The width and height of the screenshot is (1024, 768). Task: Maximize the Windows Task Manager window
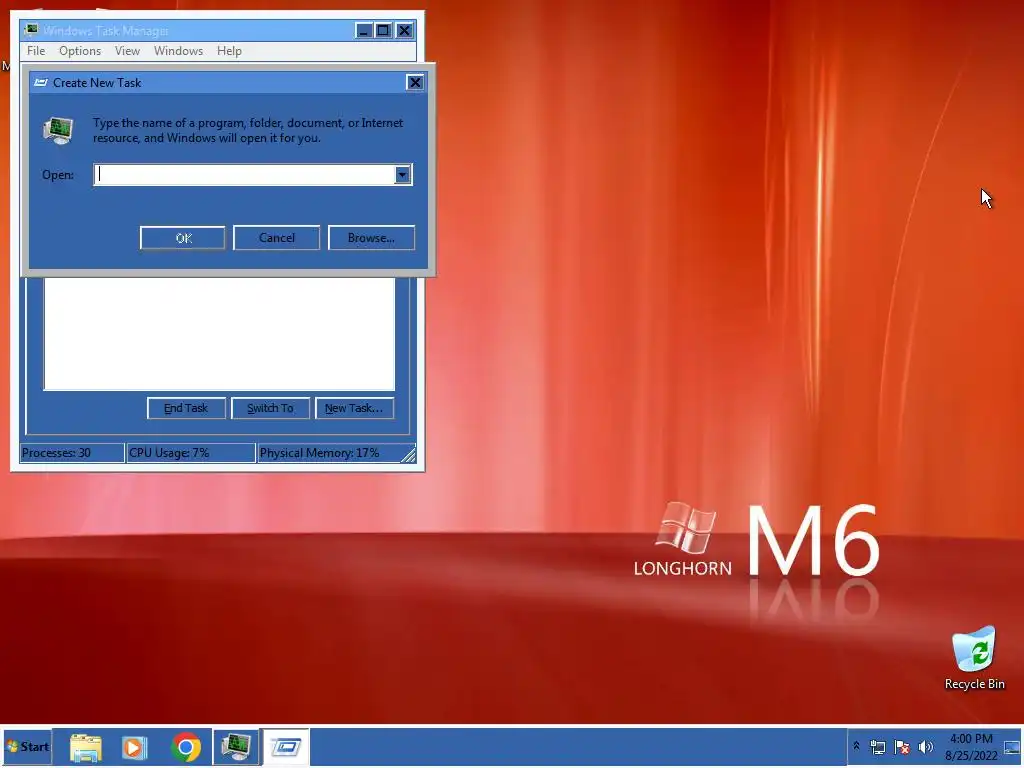point(383,31)
